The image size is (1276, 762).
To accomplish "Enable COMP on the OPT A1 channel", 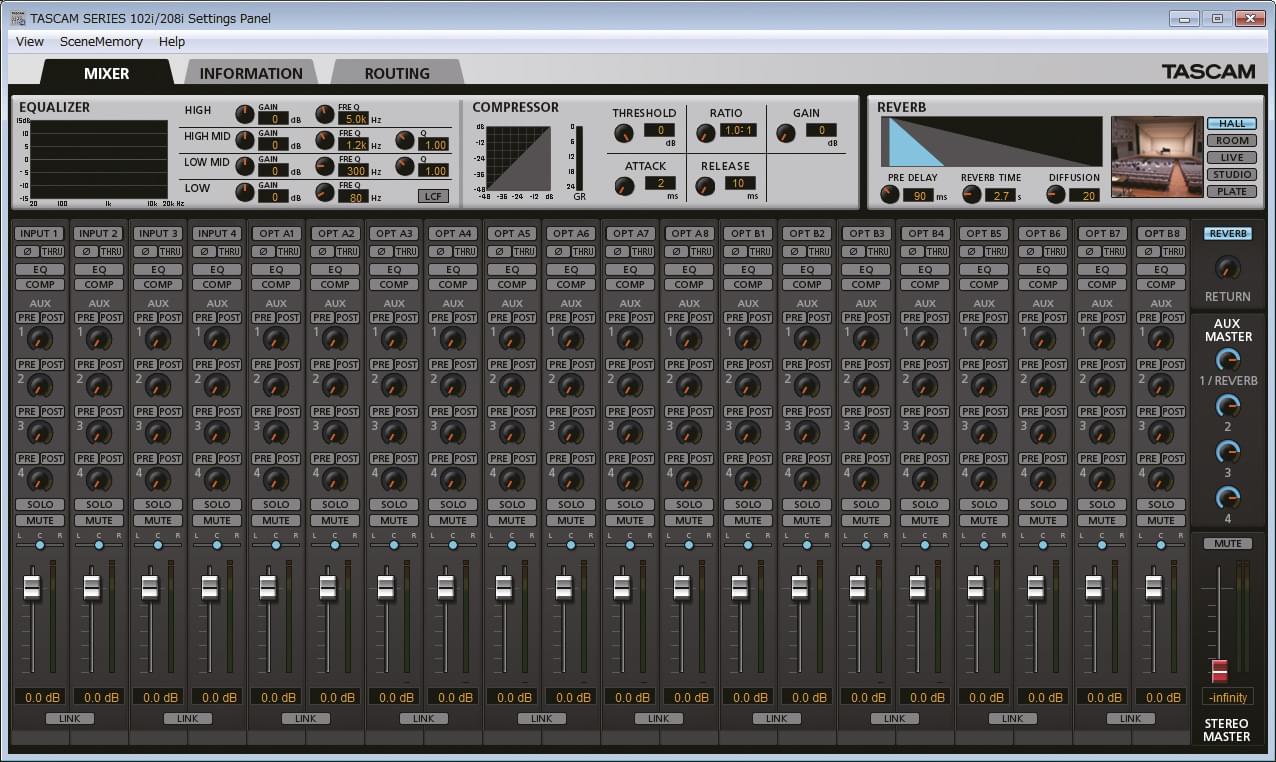I will tap(275, 285).
